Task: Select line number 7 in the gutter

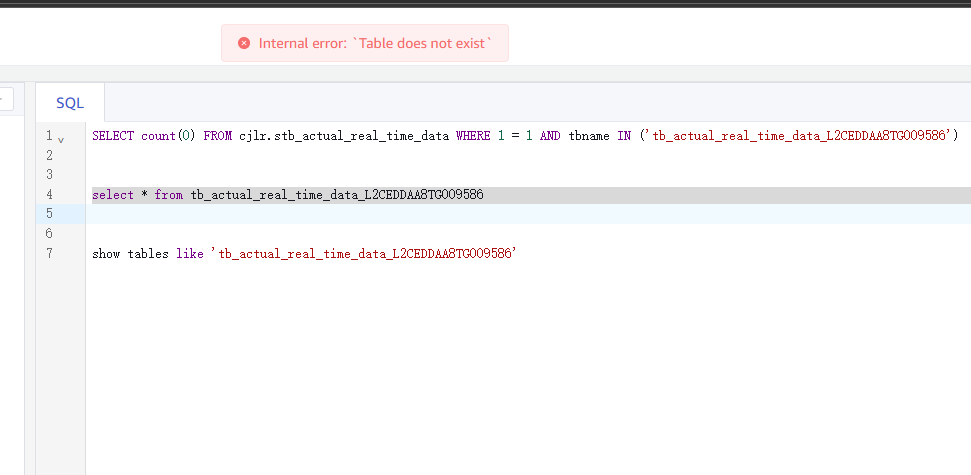Action: tap(48, 254)
